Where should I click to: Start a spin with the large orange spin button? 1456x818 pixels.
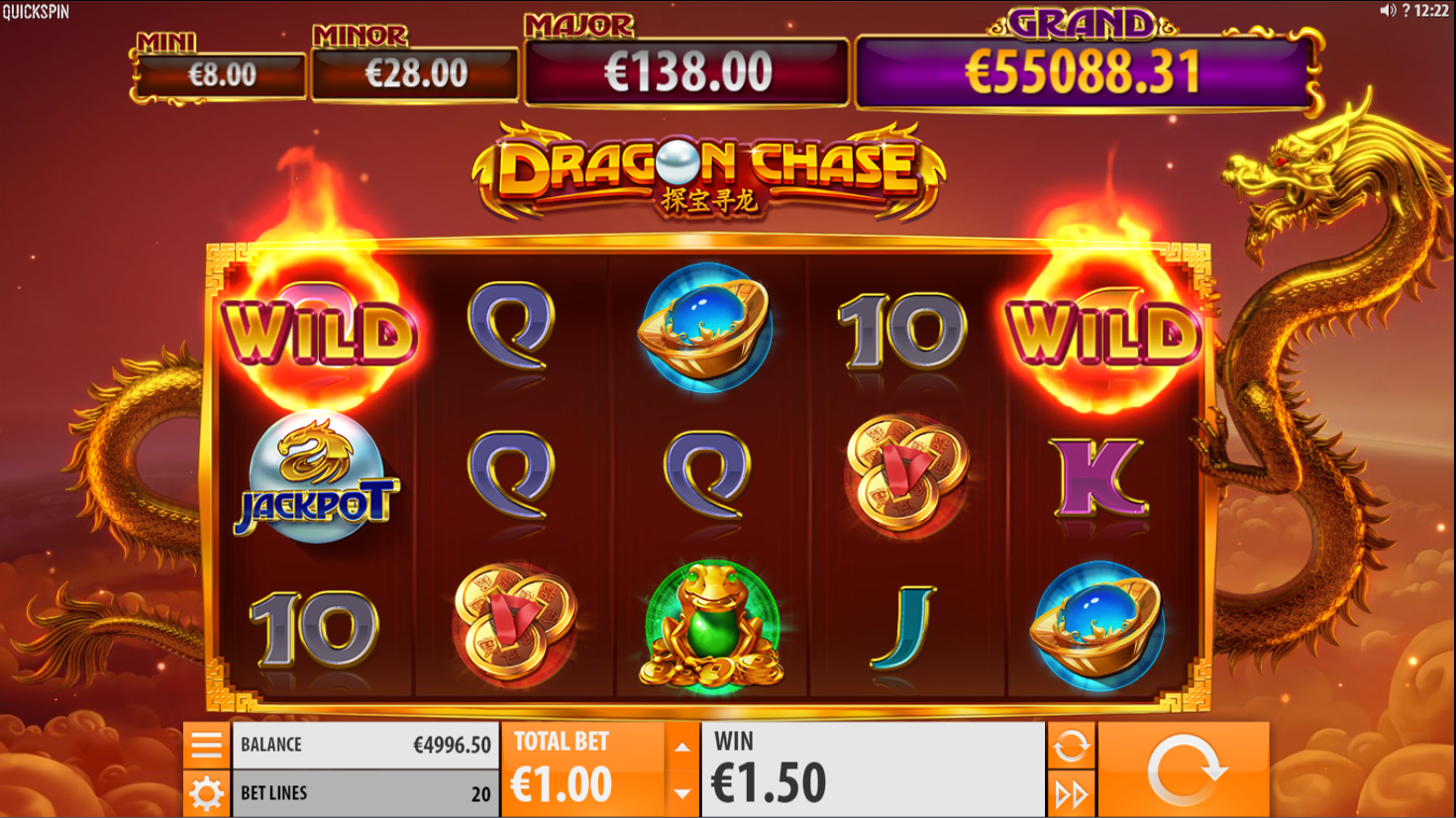click(x=1184, y=769)
